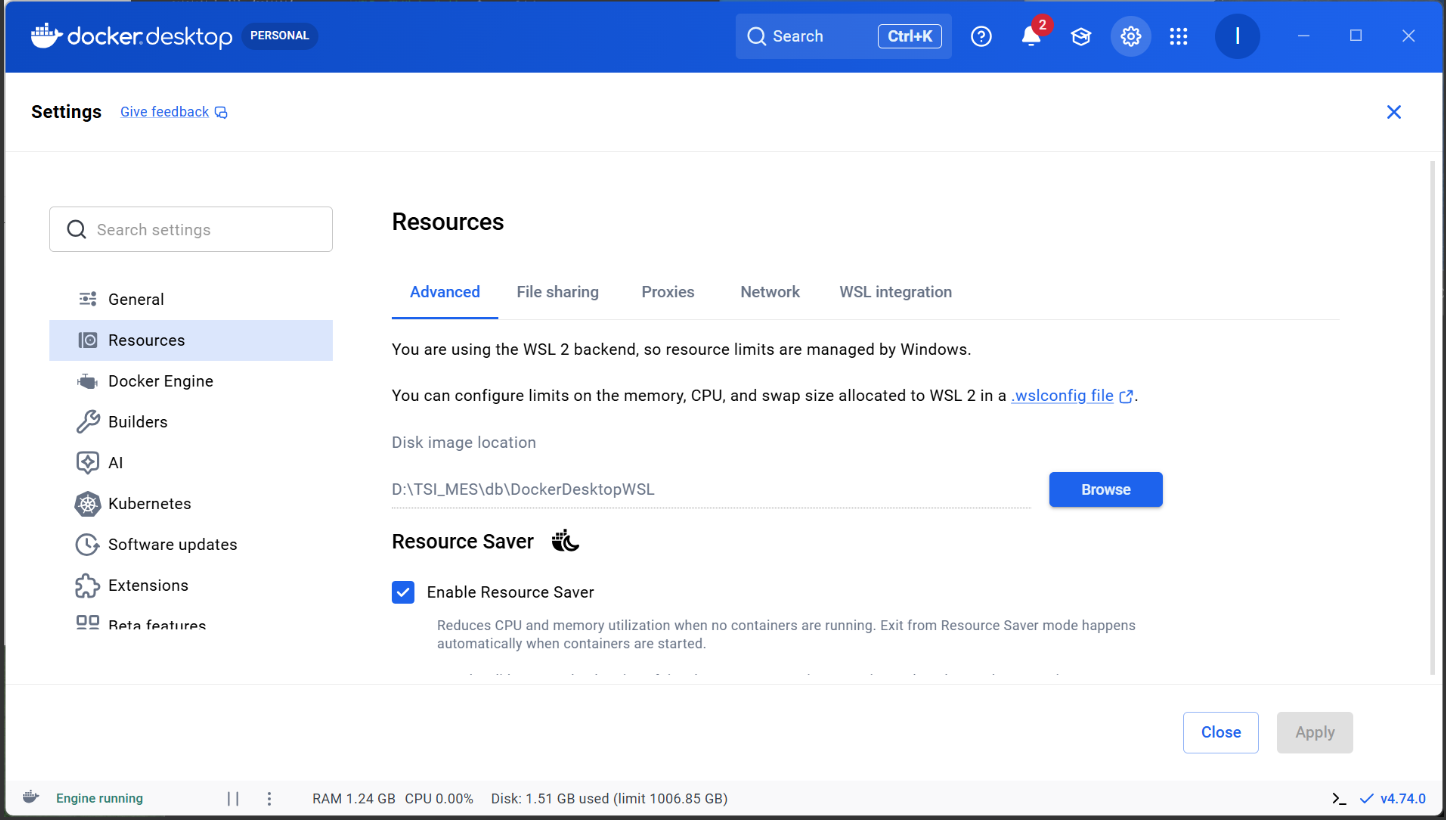The image size is (1446, 820).
Task: Open the apps grid menu icon
Action: click(1179, 36)
